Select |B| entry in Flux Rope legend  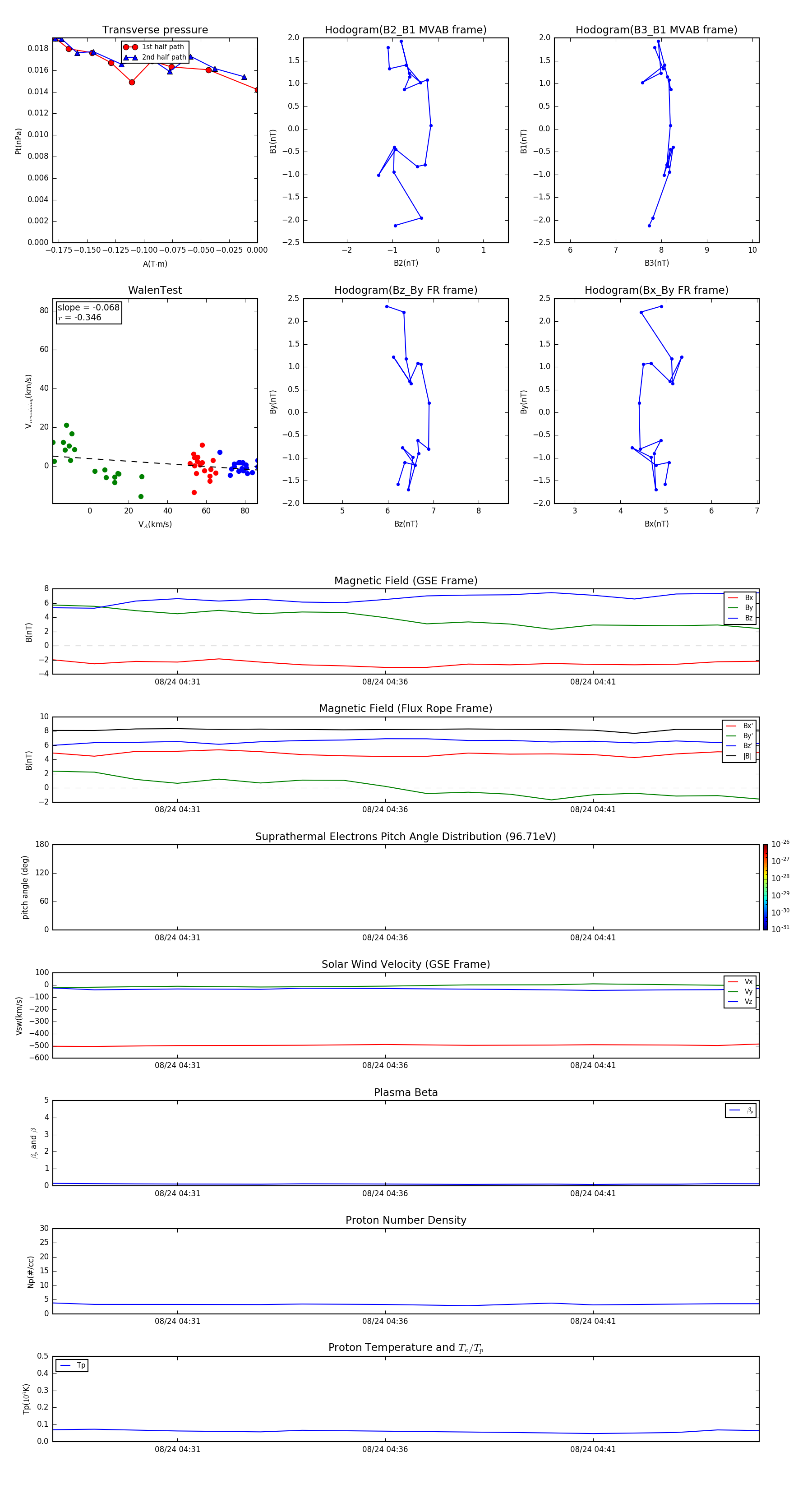[739, 756]
